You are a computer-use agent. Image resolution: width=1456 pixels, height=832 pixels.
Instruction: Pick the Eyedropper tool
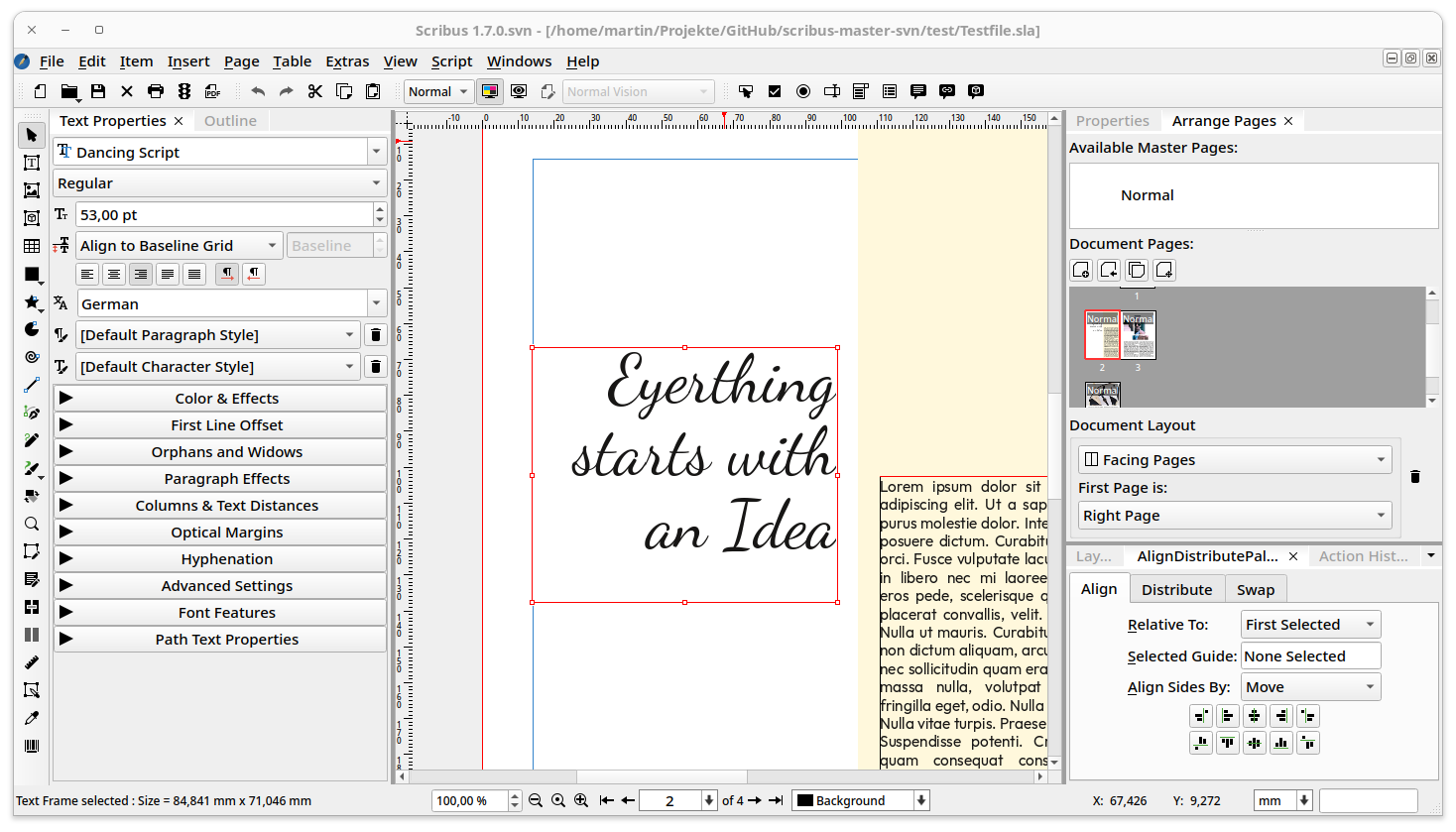pyautogui.click(x=32, y=718)
